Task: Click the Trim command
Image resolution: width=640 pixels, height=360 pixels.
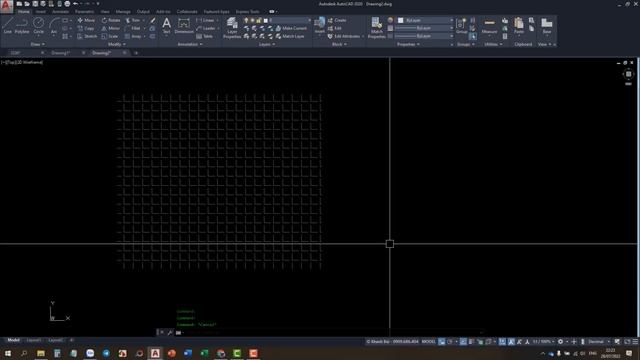Action: tap(133, 20)
